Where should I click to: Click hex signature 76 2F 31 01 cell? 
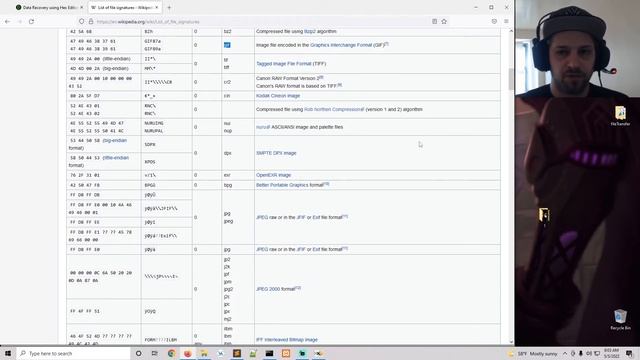coord(104,175)
